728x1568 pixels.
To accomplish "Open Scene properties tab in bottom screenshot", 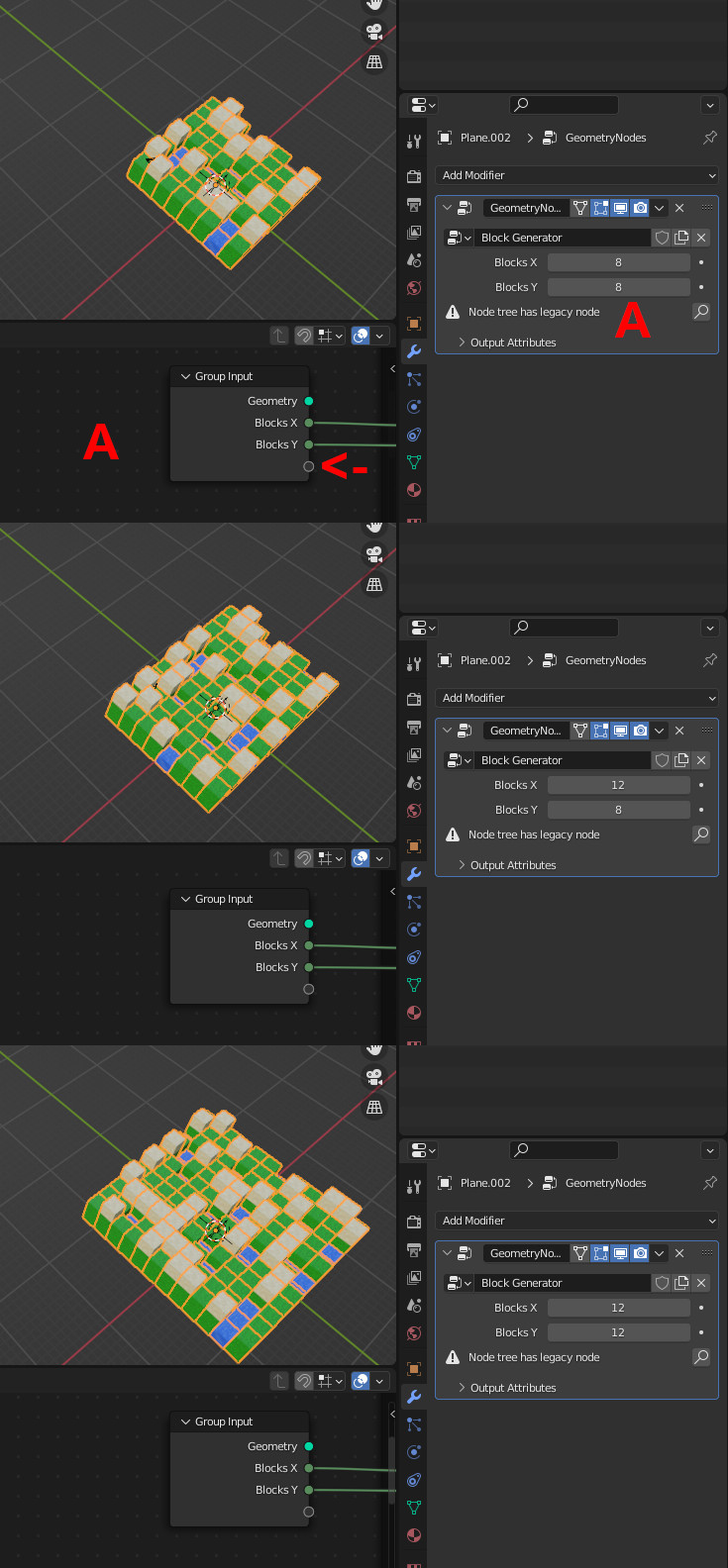I will tap(414, 1306).
